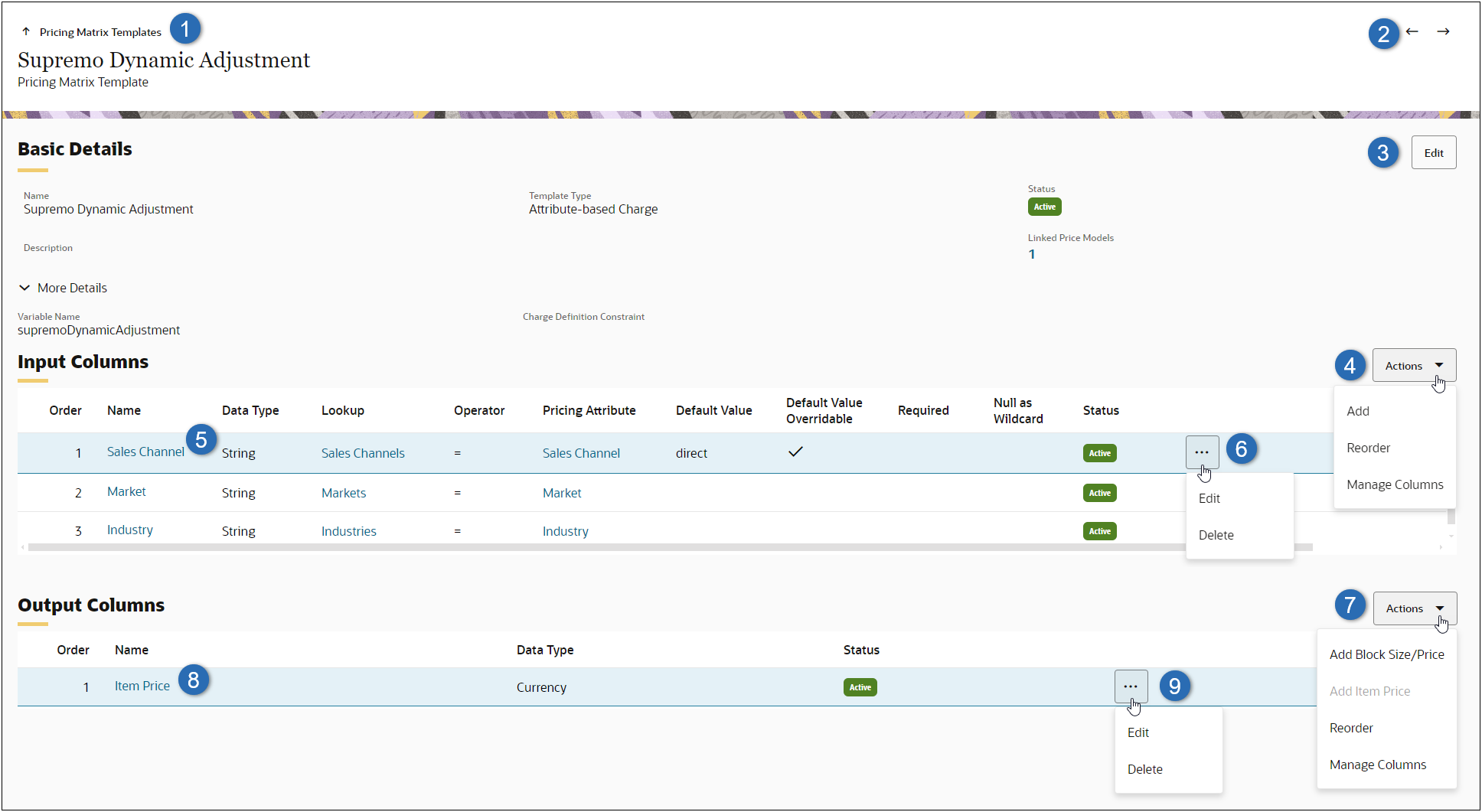Click Edit in the Sales Channel row menu
Screen dimensions: 1482x812
point(1209,498)
